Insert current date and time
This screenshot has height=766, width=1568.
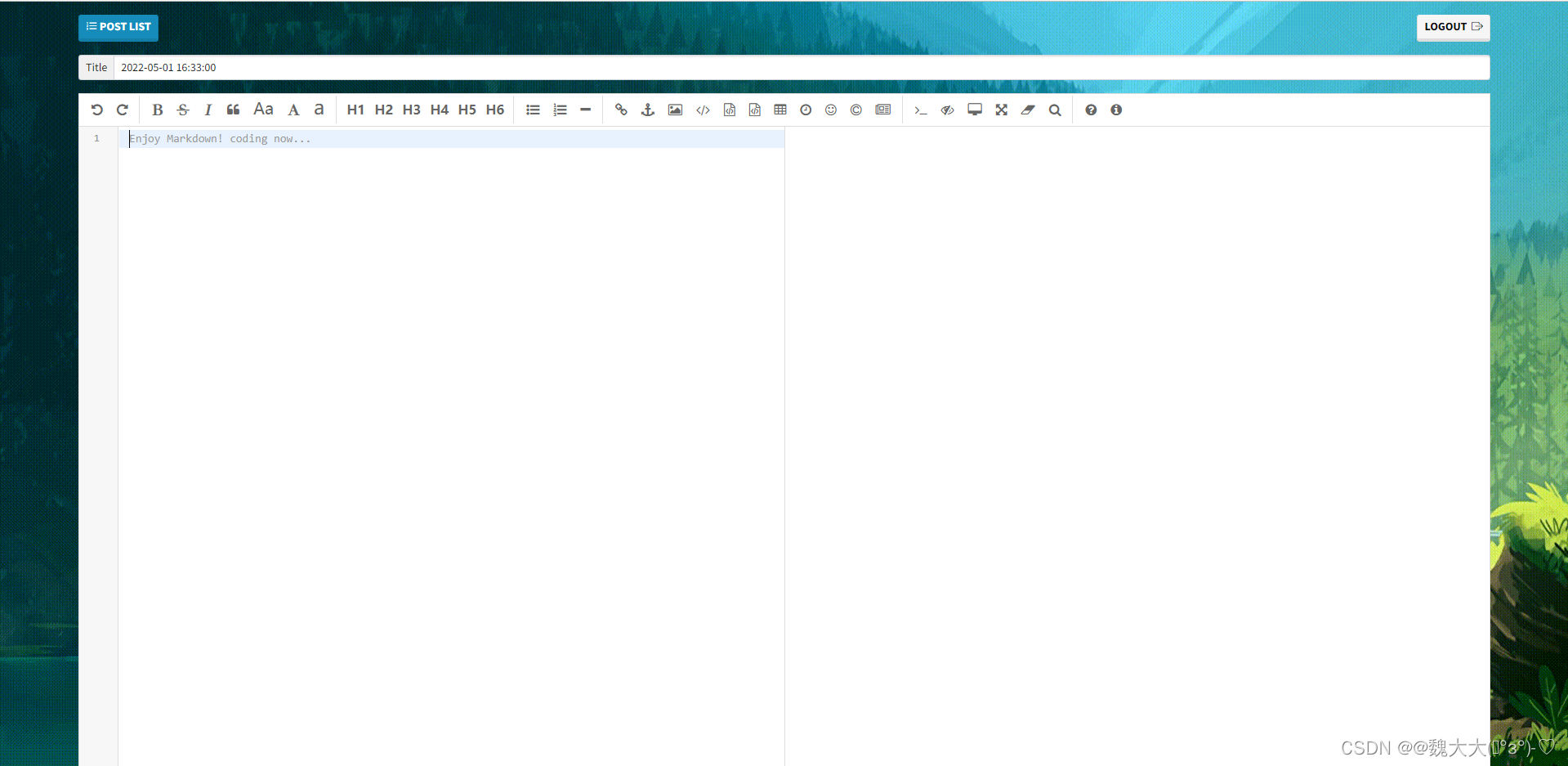click(x=806, y=110)
